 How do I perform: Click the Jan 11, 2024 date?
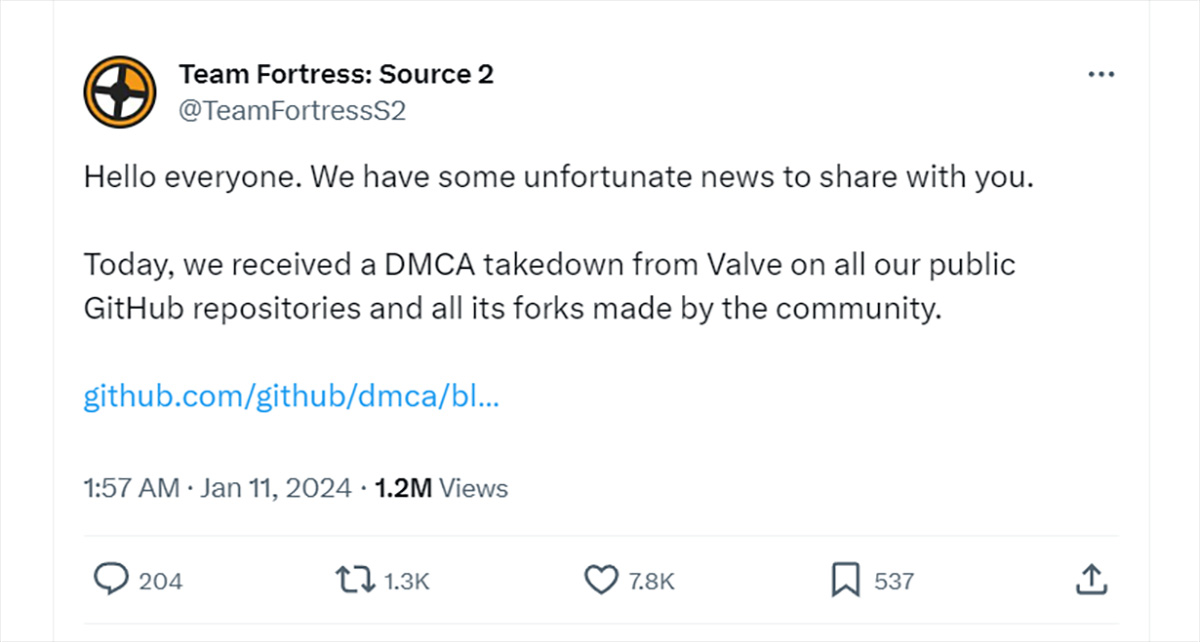pyautogui.click(x=275, y=488)
